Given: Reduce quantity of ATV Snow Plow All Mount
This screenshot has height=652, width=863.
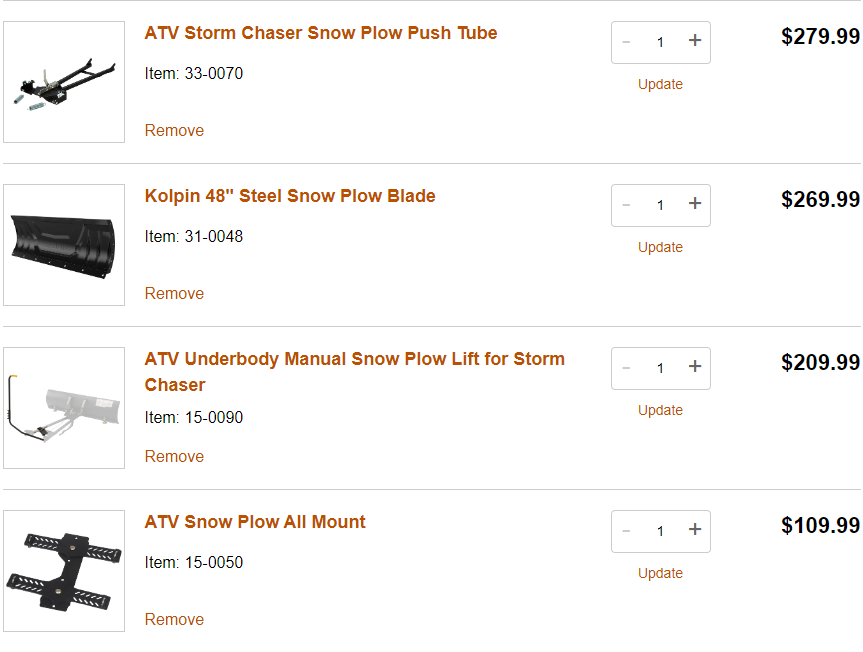Looking at the screenshot, I should (x=627, y=531).
